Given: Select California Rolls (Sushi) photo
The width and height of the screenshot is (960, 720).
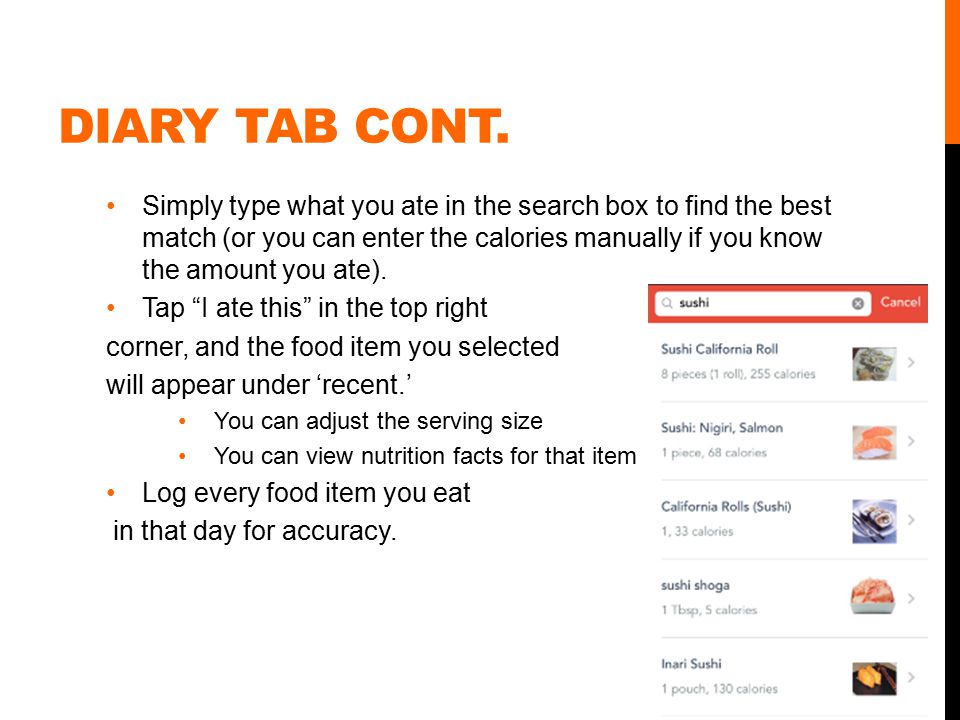Looking at the screenshot, I should tap(874, 521).
